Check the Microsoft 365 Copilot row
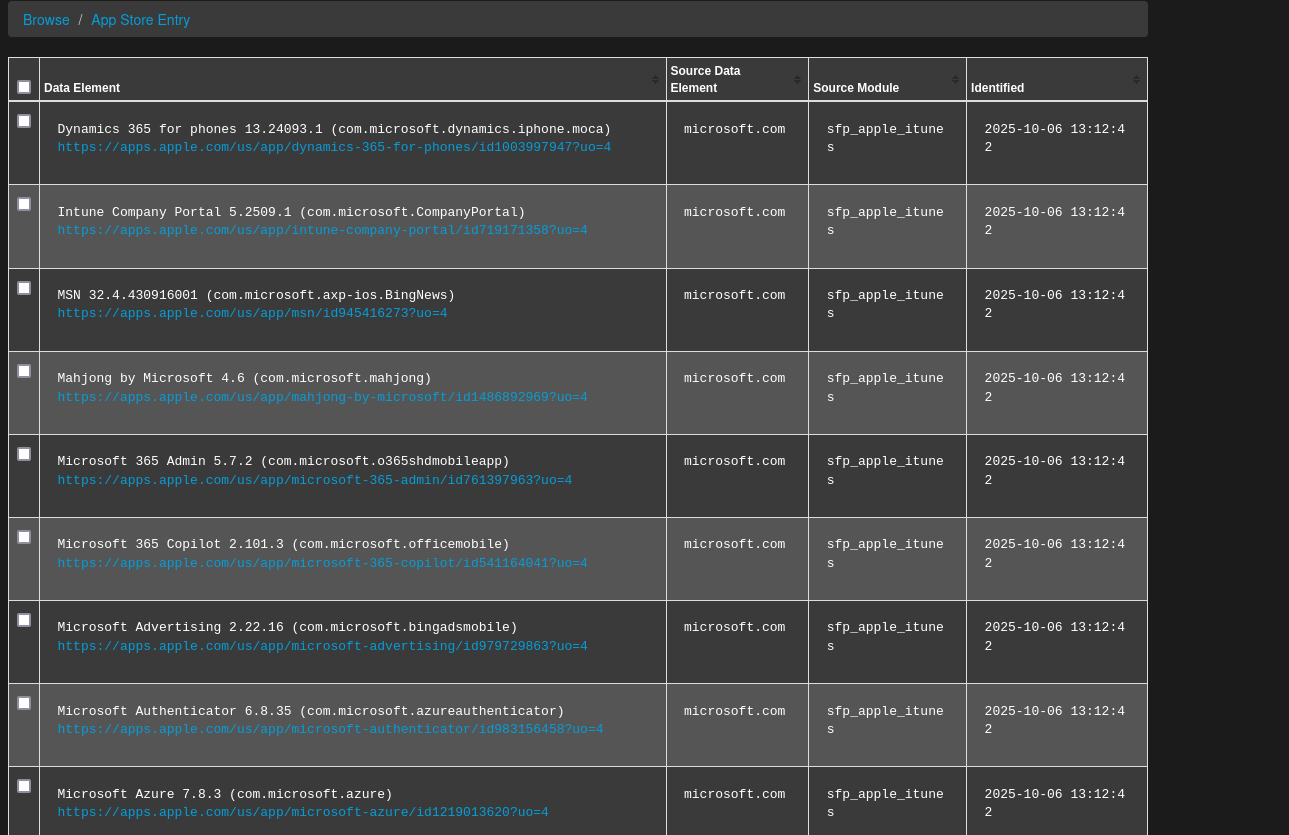Viewport: 1289px width, 835px height. click(x=24, y=537)
